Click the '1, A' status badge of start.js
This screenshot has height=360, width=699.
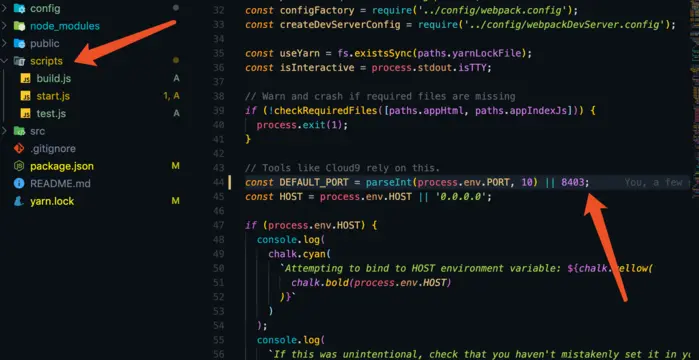(171, 96)
